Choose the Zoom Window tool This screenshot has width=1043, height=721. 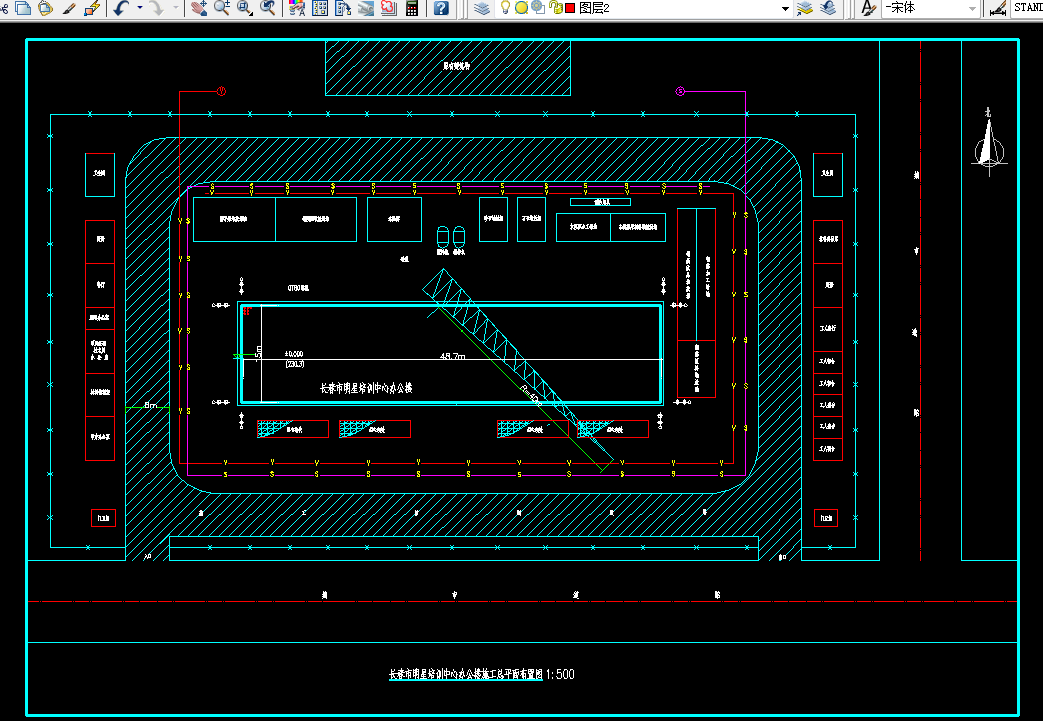point(245,8)
